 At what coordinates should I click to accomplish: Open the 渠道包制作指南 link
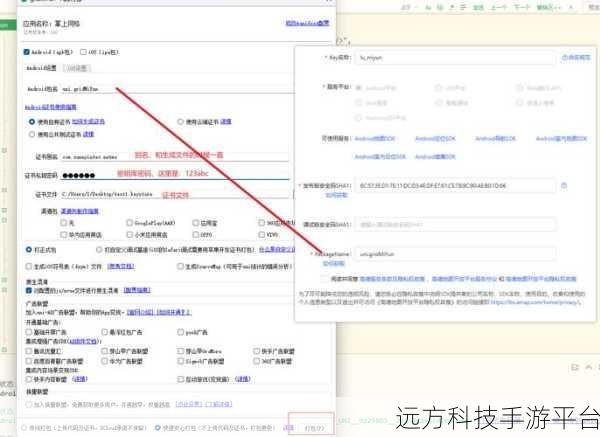point(80,211)
